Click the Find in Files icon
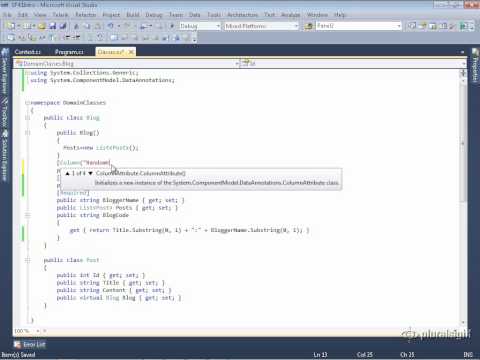Viewport: 480px width, 360px height. (x=308, y=26)
